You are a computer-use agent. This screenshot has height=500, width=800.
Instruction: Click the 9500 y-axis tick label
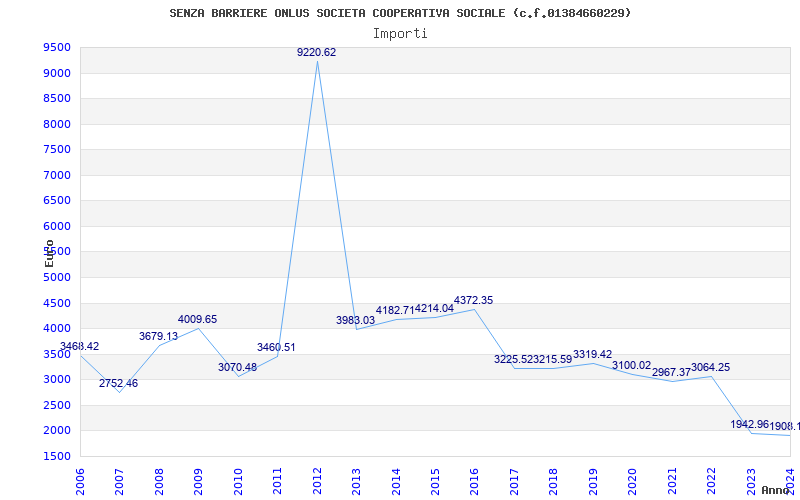click(x=57, y=48)
